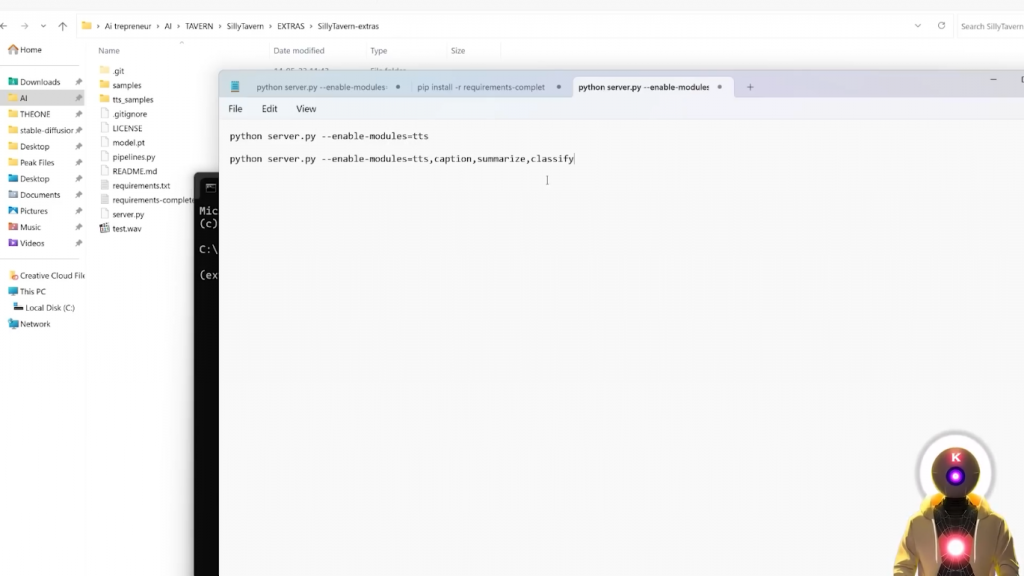Open the View menu in Notepad
This screenshot has width=1024, height=576.
coord(306,109)
